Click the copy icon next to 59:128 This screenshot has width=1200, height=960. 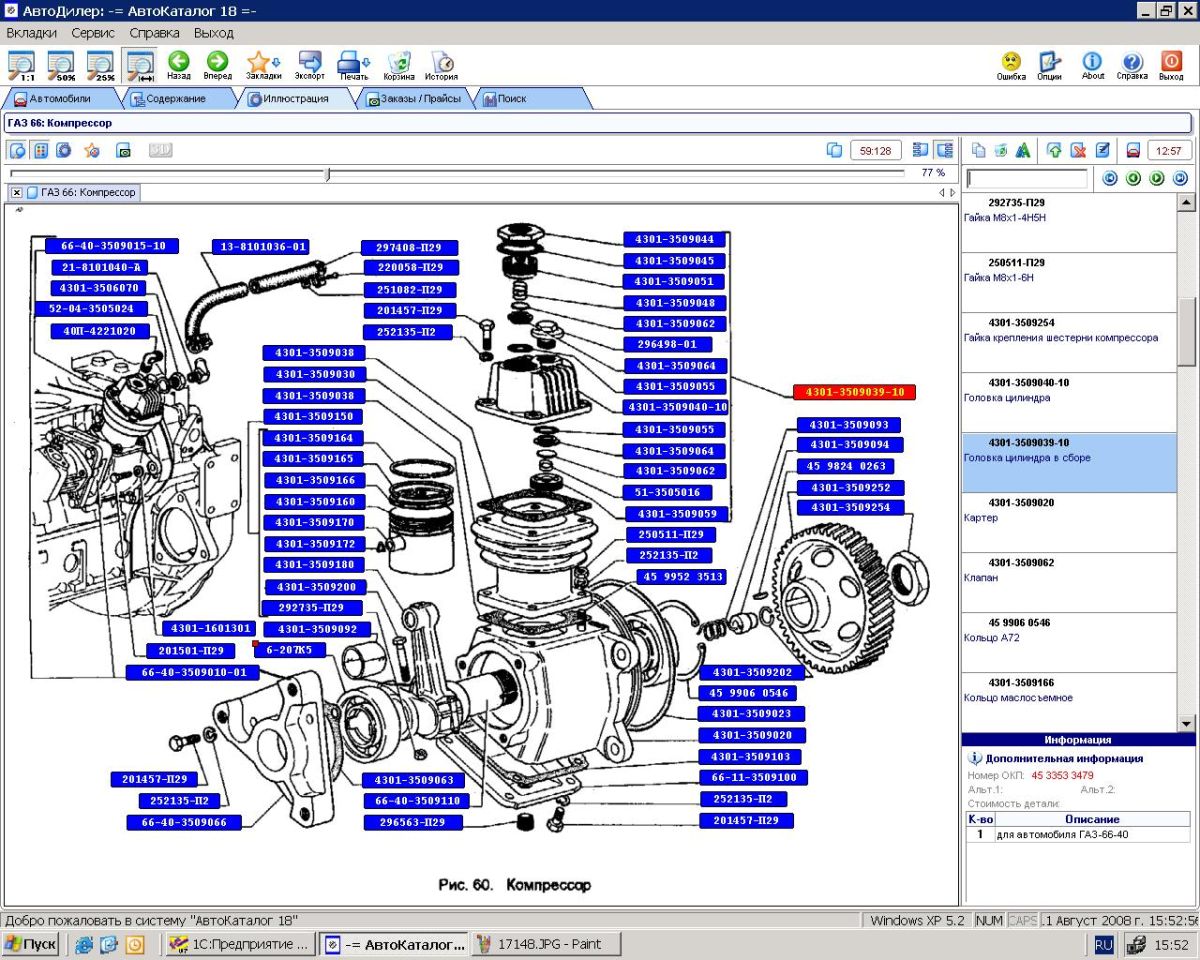pyautogui.click(x=835, y=150)
